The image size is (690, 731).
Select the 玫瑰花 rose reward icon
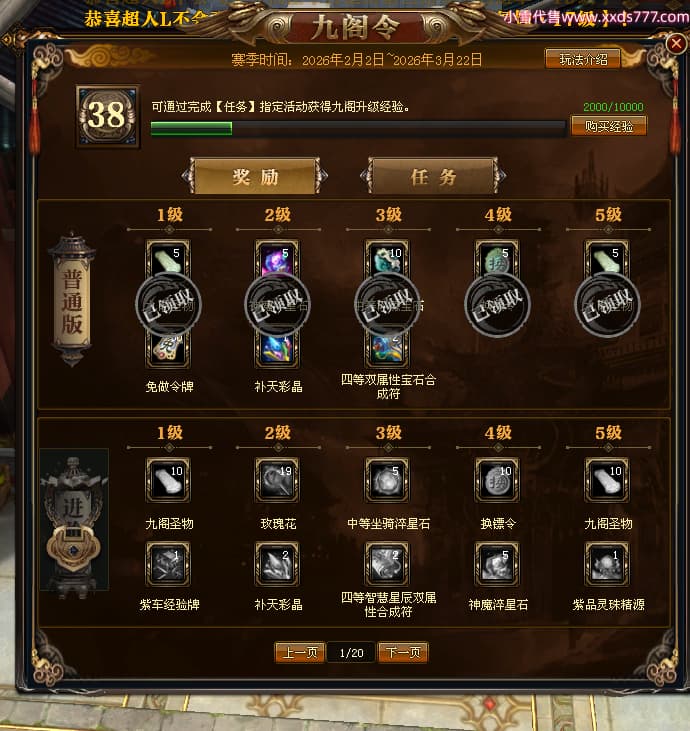[277, 480]
